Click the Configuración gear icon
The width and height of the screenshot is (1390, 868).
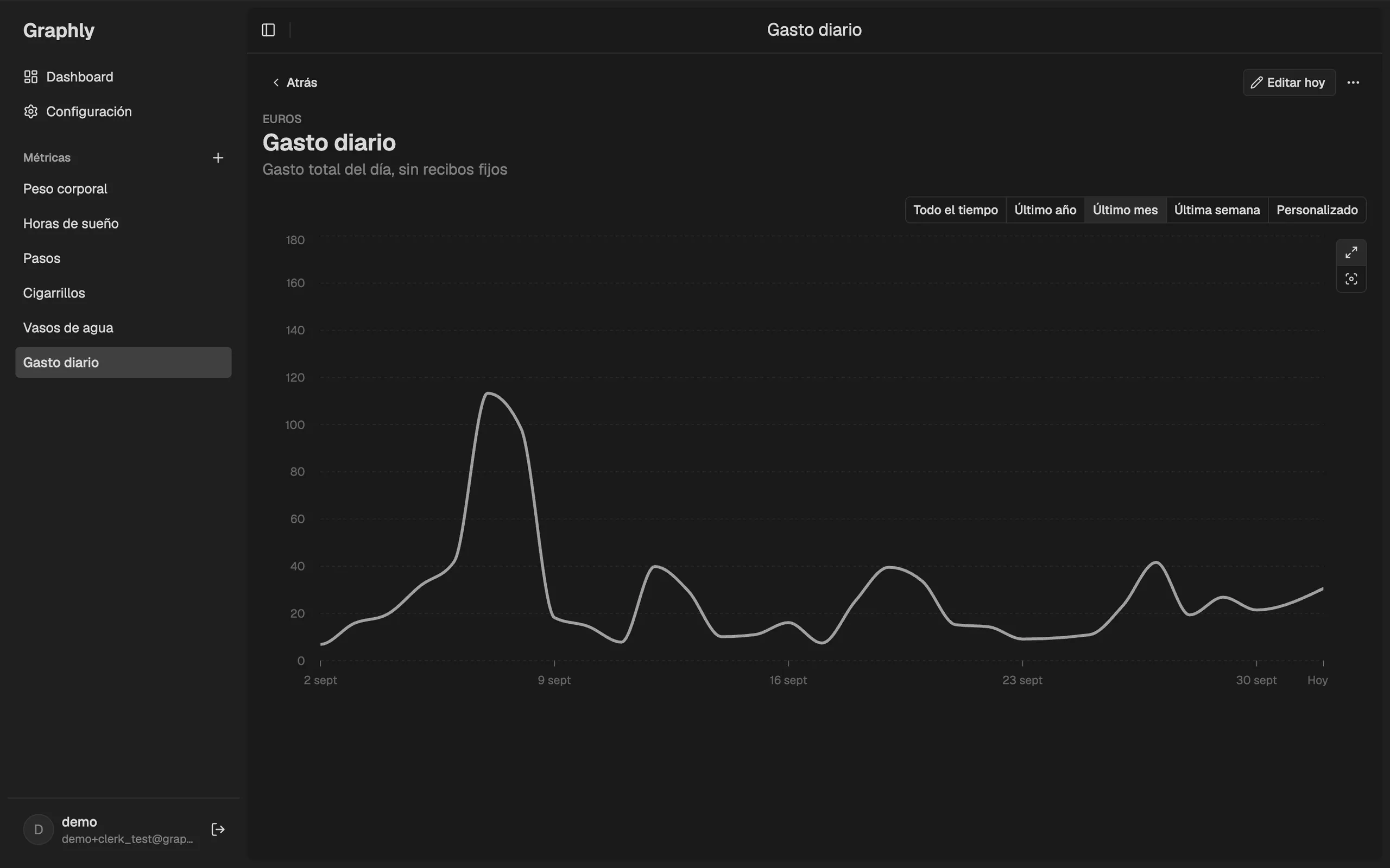(x=31, y=111)
